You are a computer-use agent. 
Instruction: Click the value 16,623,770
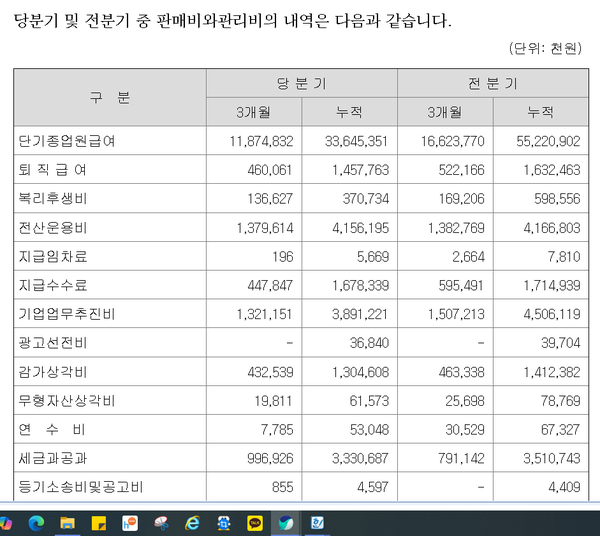tap(453, 142)
